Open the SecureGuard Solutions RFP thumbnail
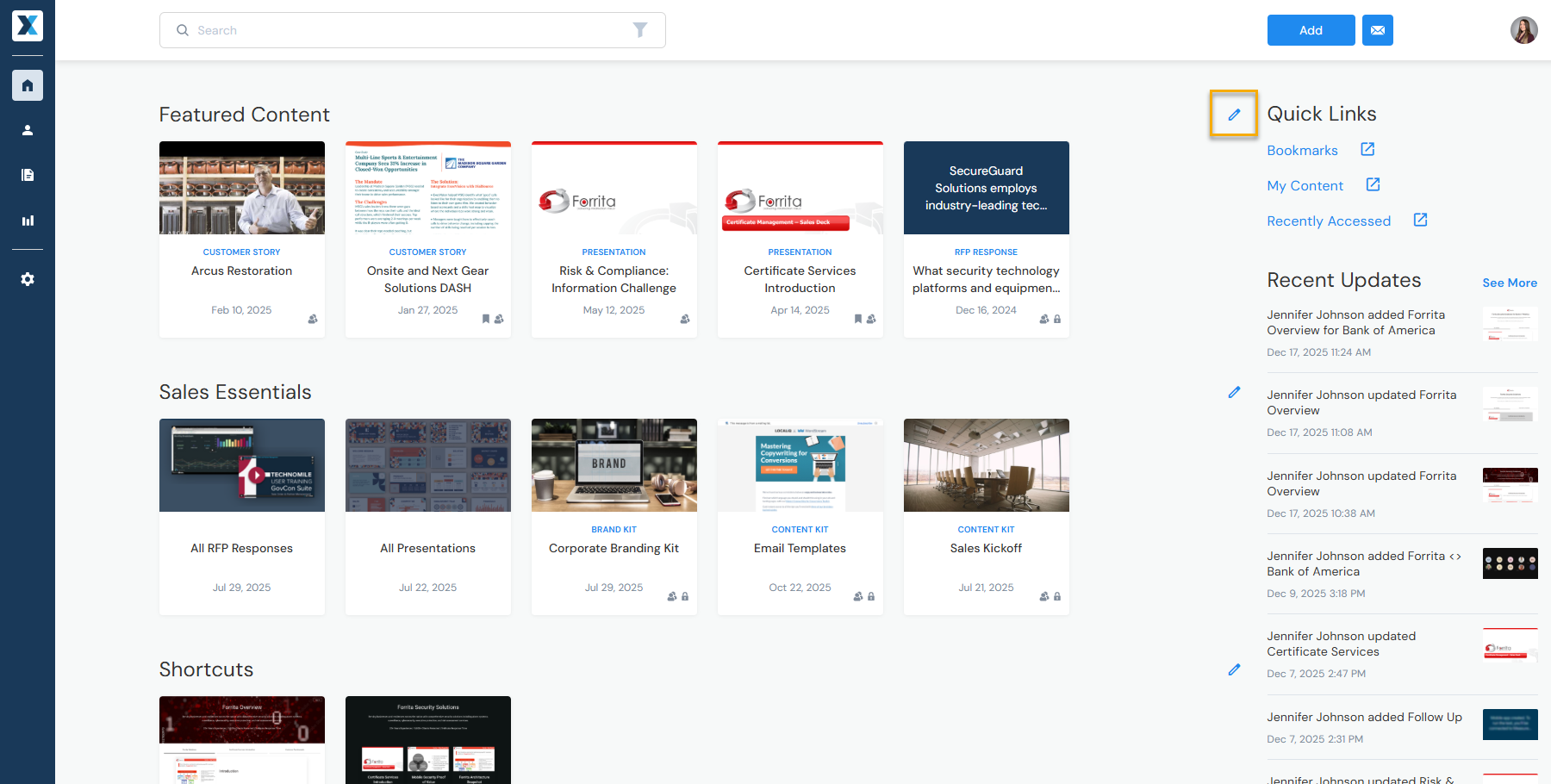 [987, 188]
